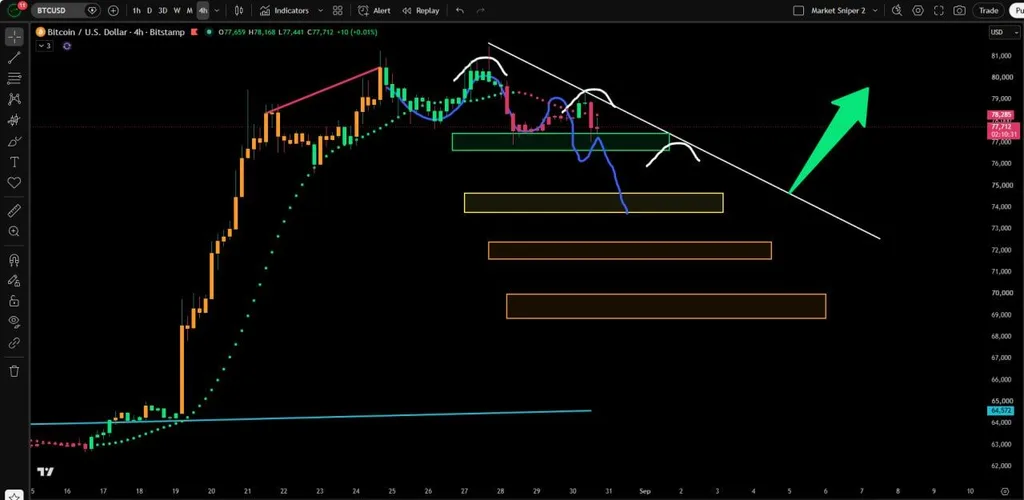The height and width of the screenshot is (500, 1024).
Task: Switch to the 1h timeframe
Action: (x=136, y=10)
